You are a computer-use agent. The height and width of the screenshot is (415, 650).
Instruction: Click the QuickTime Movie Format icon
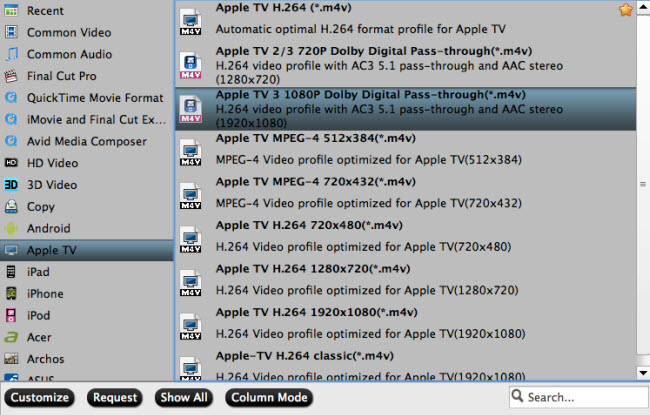point(11,97)
